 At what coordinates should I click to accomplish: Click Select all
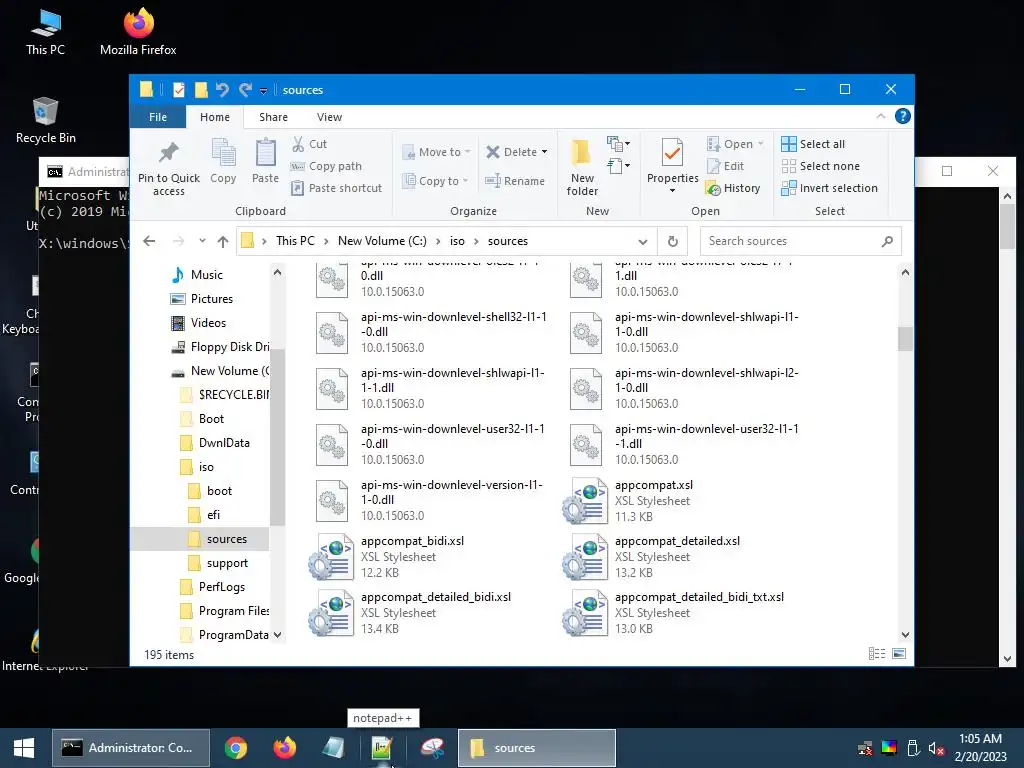pyautogui.click(x=813, y=144)
